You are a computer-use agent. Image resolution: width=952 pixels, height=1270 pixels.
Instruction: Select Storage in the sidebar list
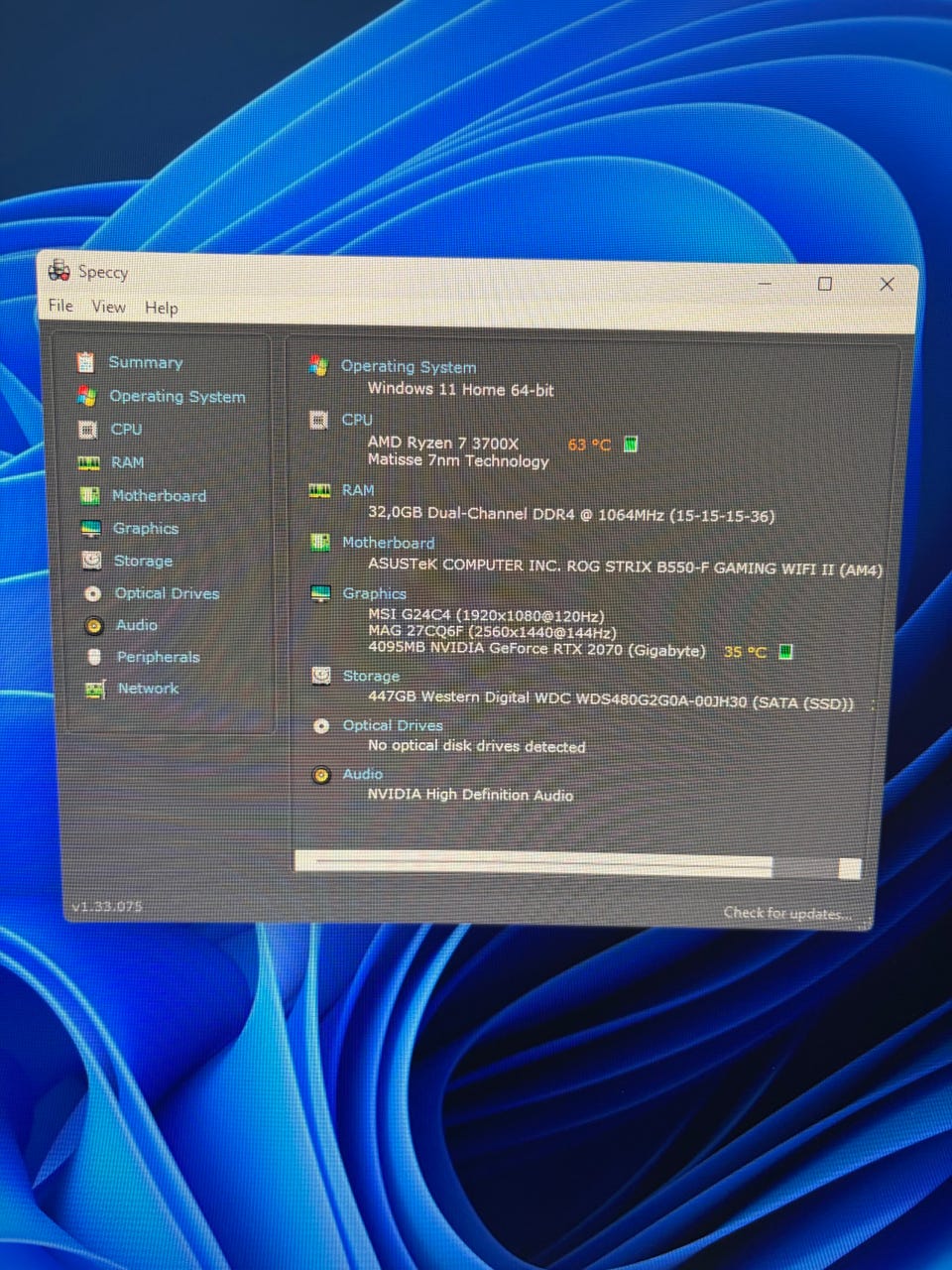(143, 561)
